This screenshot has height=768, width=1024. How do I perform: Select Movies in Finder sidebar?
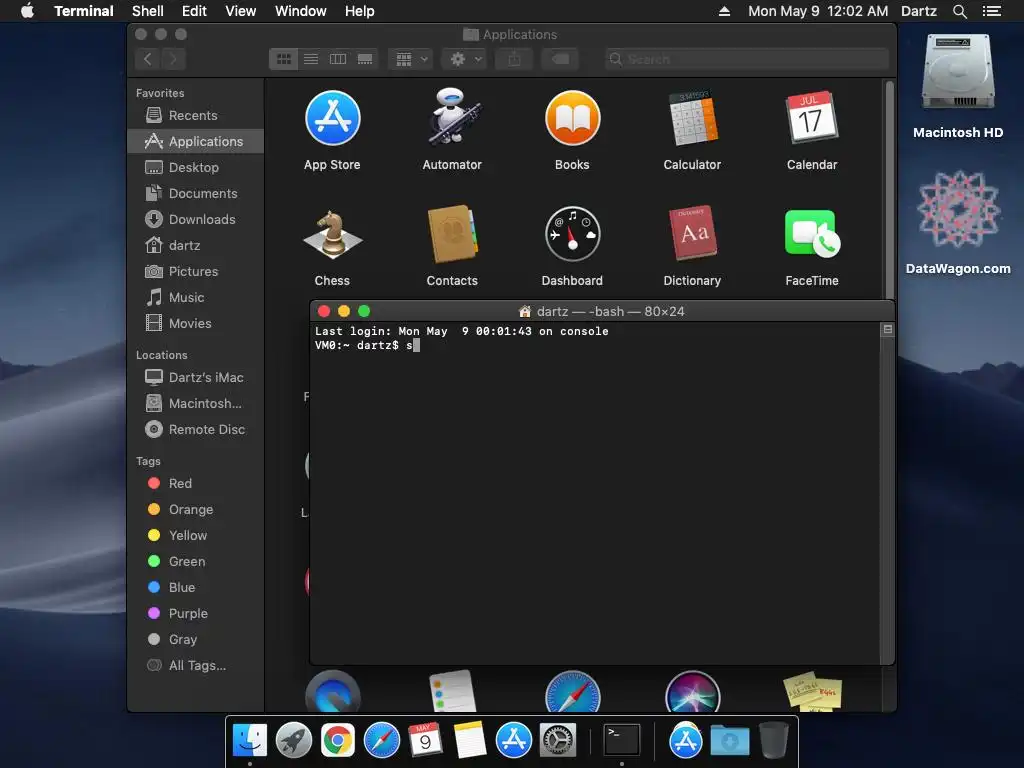[195, 324]
